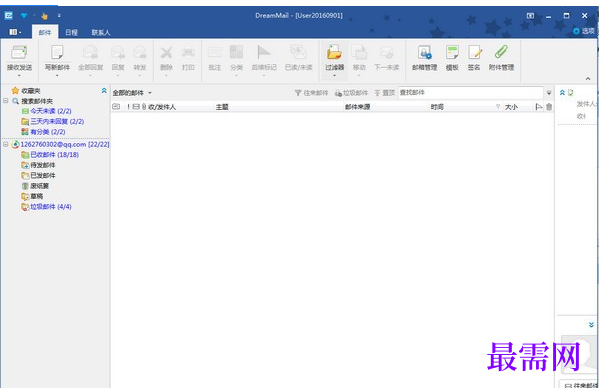Click the 全部回复 (reply all) icon
This screenshot has height=388, width=599.
91,52
